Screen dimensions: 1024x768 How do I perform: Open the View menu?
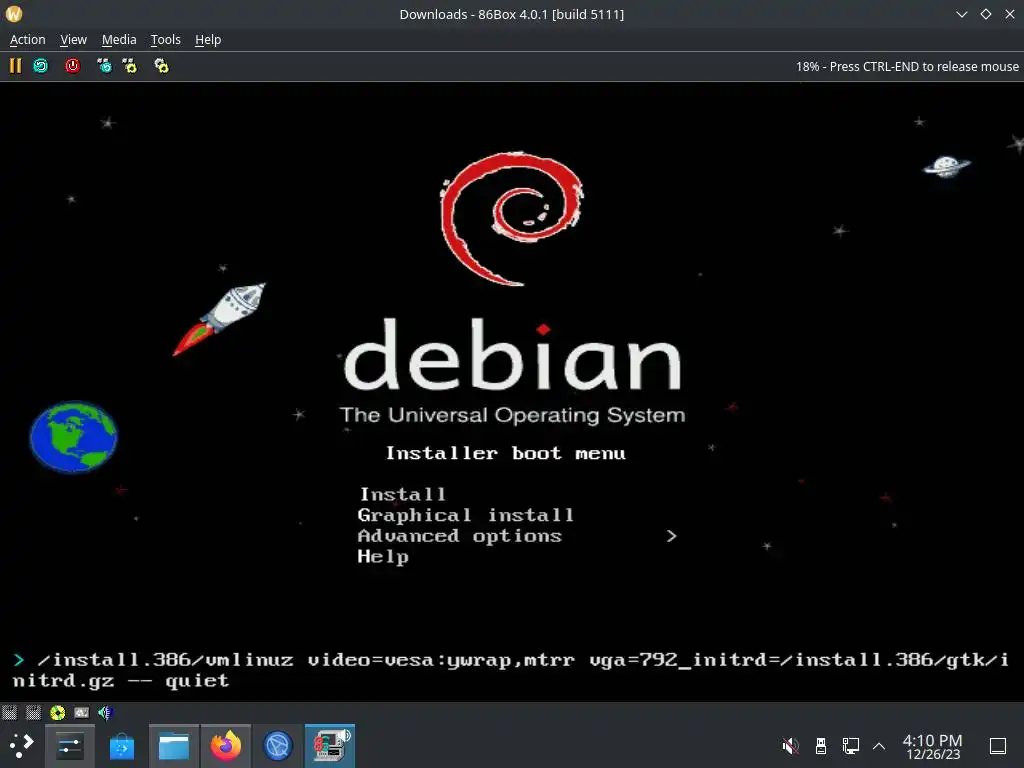(73, 40)
